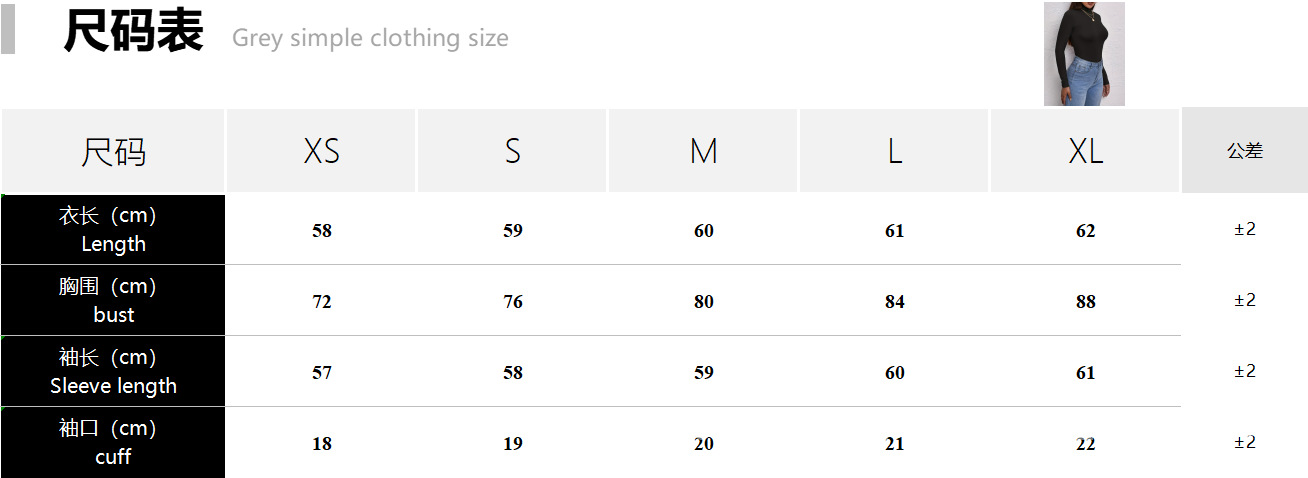Click the 袖口 cuff row label
The image size is (1308, 478).
(113, 442)
